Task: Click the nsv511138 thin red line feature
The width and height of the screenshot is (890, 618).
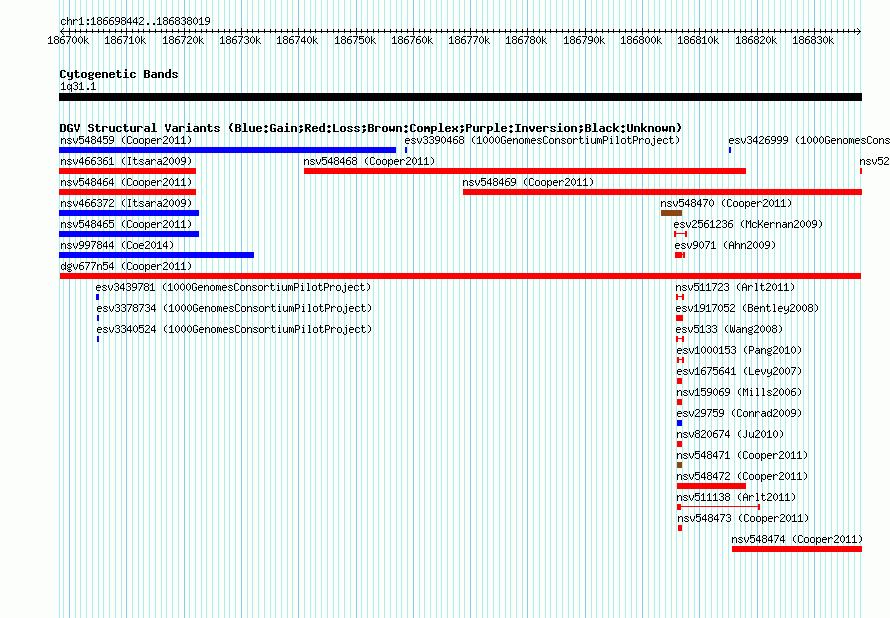Action: [x=719, y=507]
